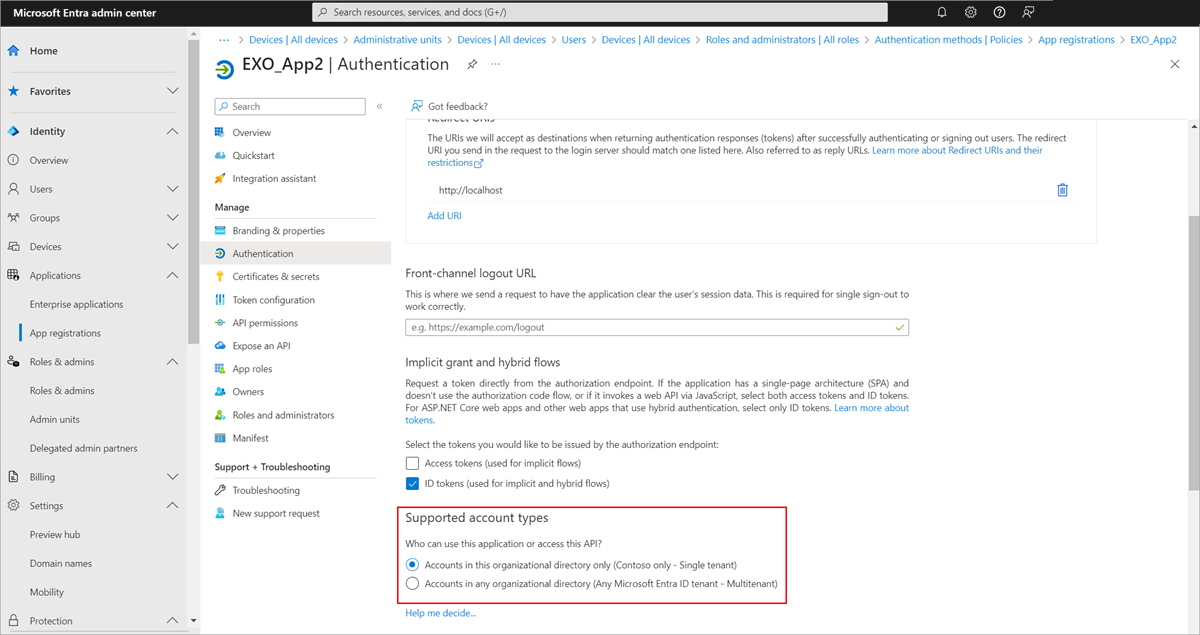
Task: Open notifications bell icon
Action: 942,12
